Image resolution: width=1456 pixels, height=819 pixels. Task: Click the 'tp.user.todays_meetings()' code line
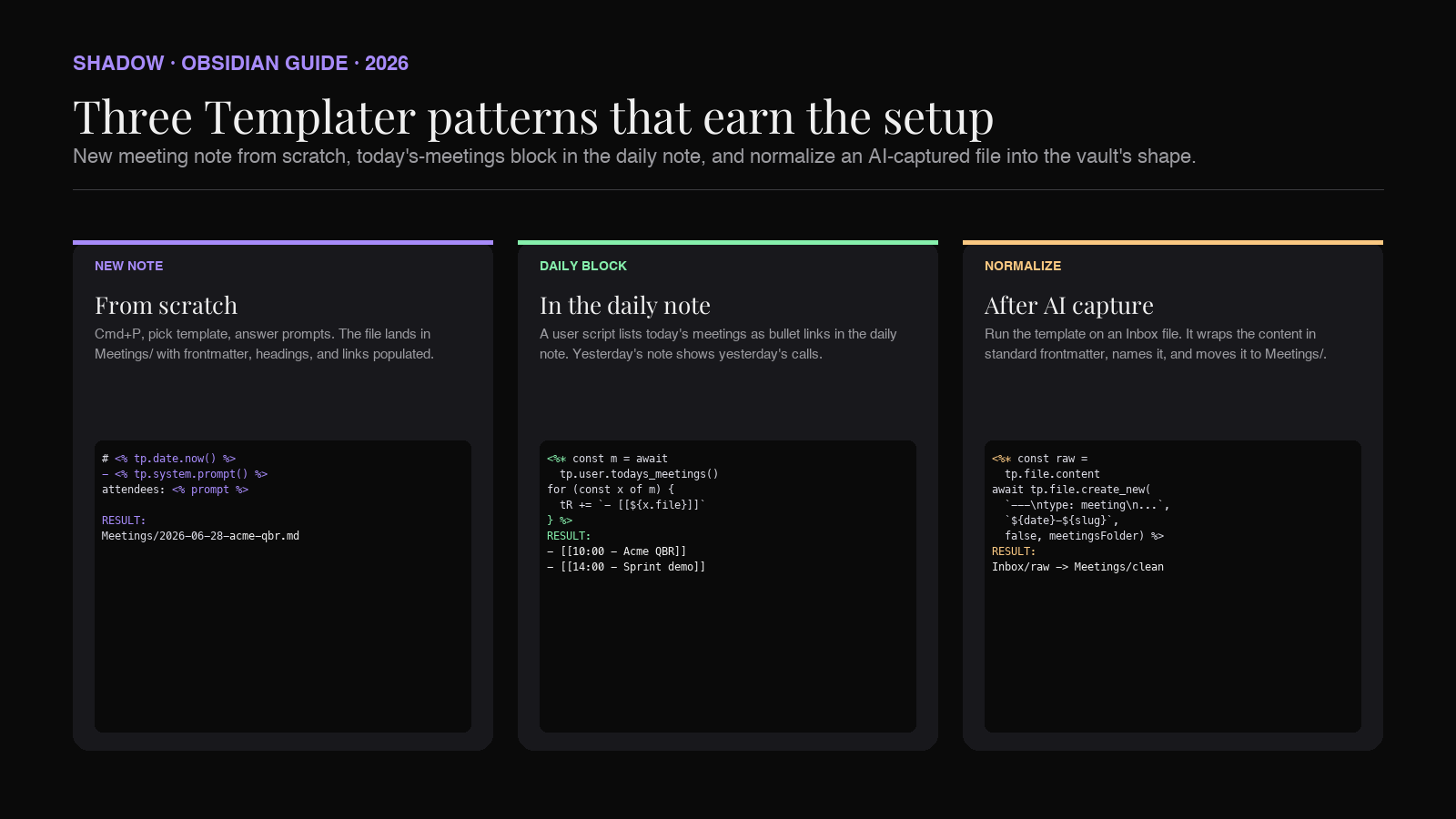[x=639, y=474]
